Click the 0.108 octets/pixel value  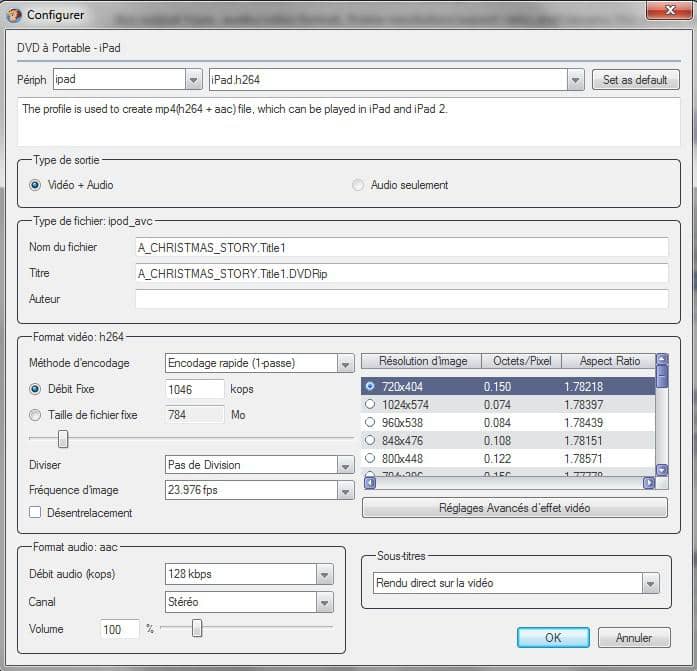point(497,441)
